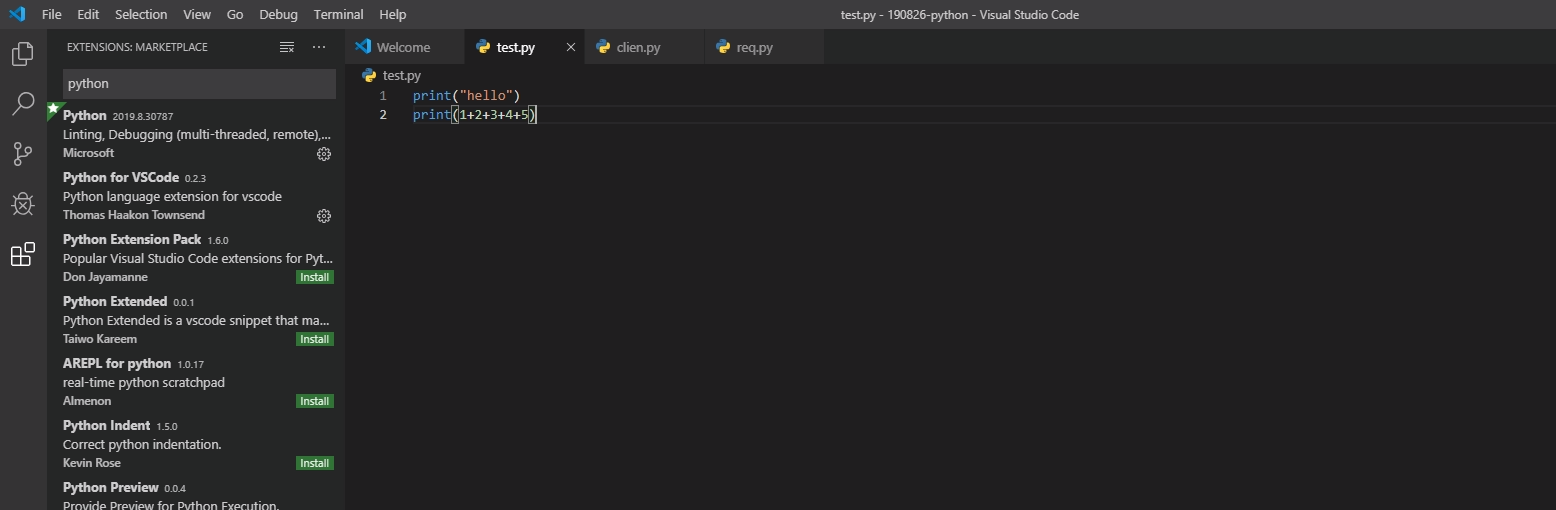Image resolution: width=1556 pixels, height=510 pixels.
Task: Click publisher name Taiwo Kareem
Action: (100, 339)
